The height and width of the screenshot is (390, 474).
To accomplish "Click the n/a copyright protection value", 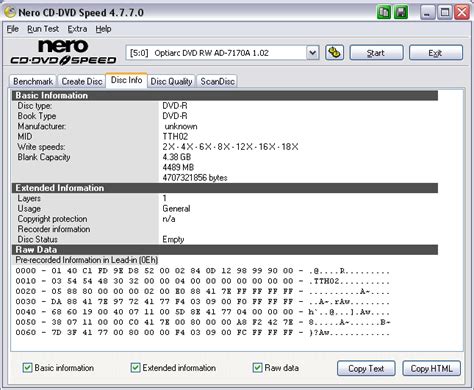I will pyautogui.click(x=169, y=219).
